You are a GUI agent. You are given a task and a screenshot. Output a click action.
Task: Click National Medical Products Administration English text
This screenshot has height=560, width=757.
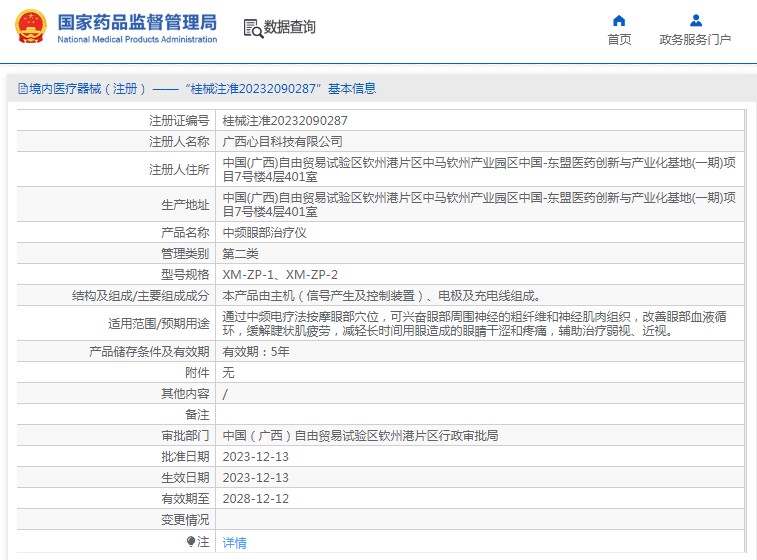[x=137, y=40]
